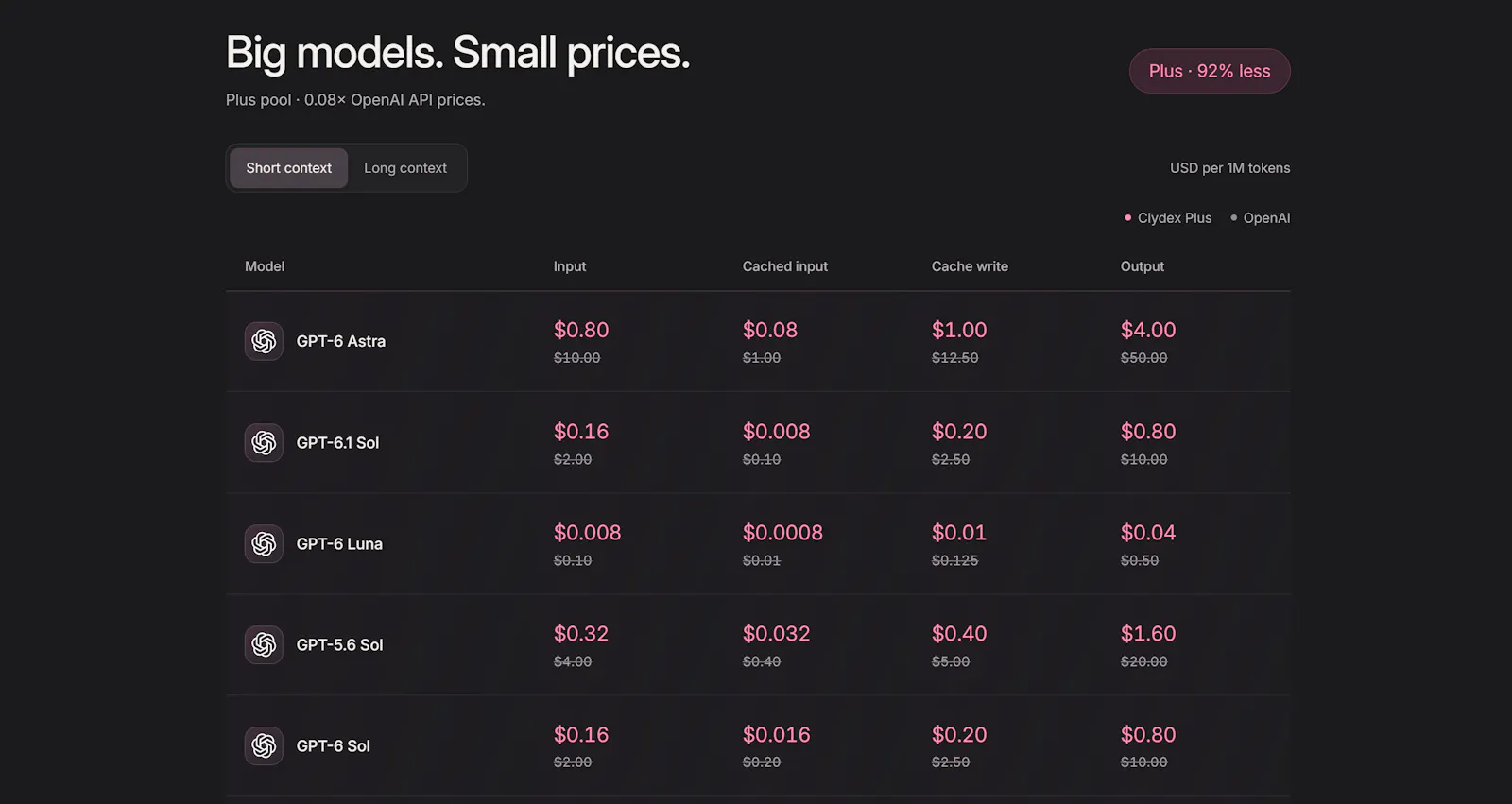1512x804 pixels.
Task: Click the OpenAI logo beside GPT-6 Astra
Action: [264, 341]
